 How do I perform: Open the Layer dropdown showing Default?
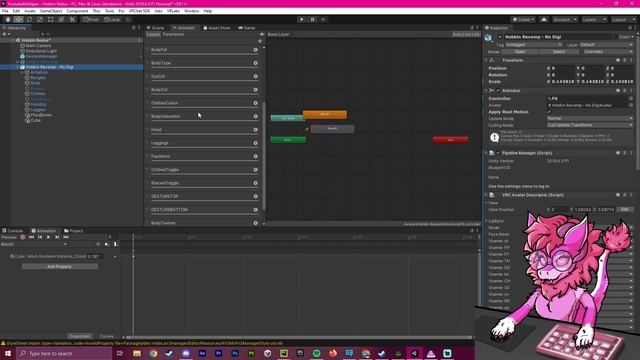point(606,45)
